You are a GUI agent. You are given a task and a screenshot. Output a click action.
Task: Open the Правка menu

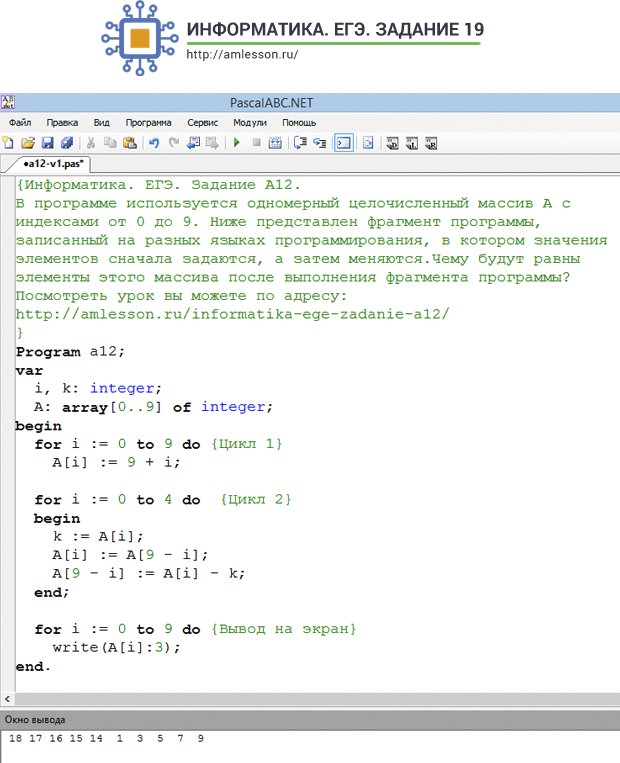tap(62, 123)
